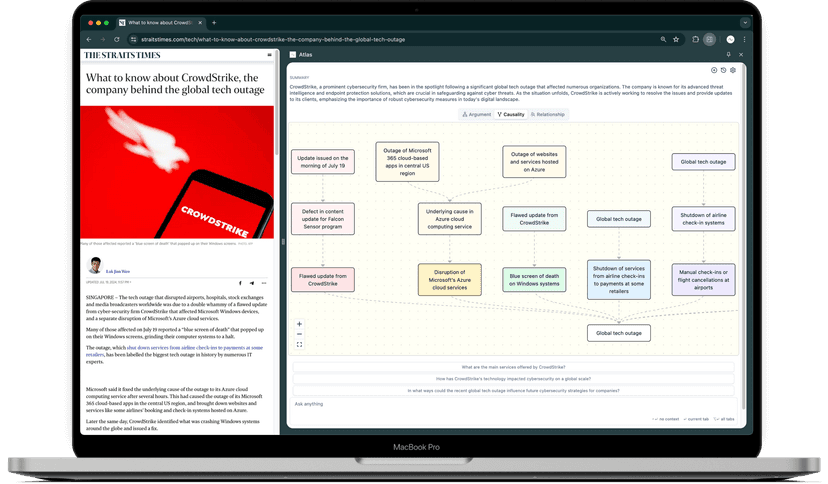Switch to the Relationship tab

[x=548, y=114]
